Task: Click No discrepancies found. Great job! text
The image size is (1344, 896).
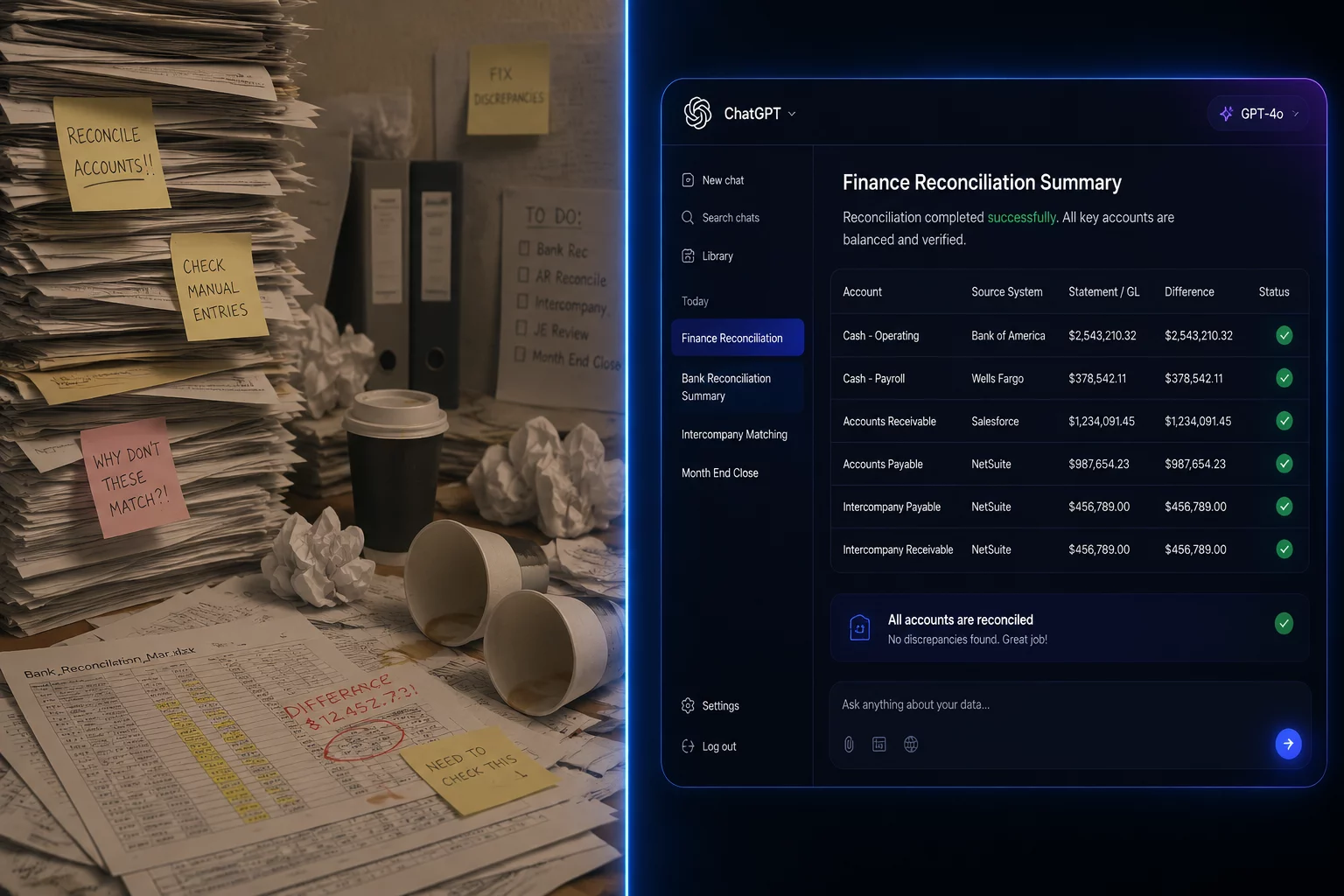Action: coord(968,640)
